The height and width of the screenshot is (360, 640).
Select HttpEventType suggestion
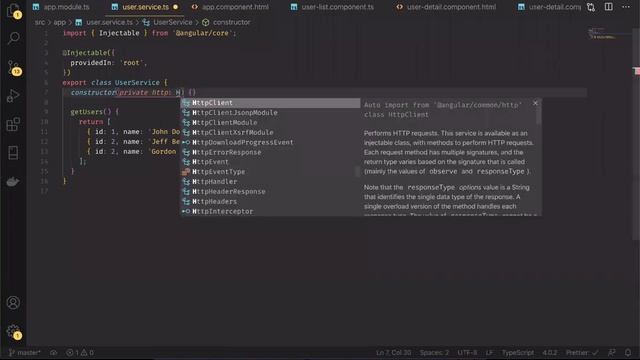click(x=271, y=172)
